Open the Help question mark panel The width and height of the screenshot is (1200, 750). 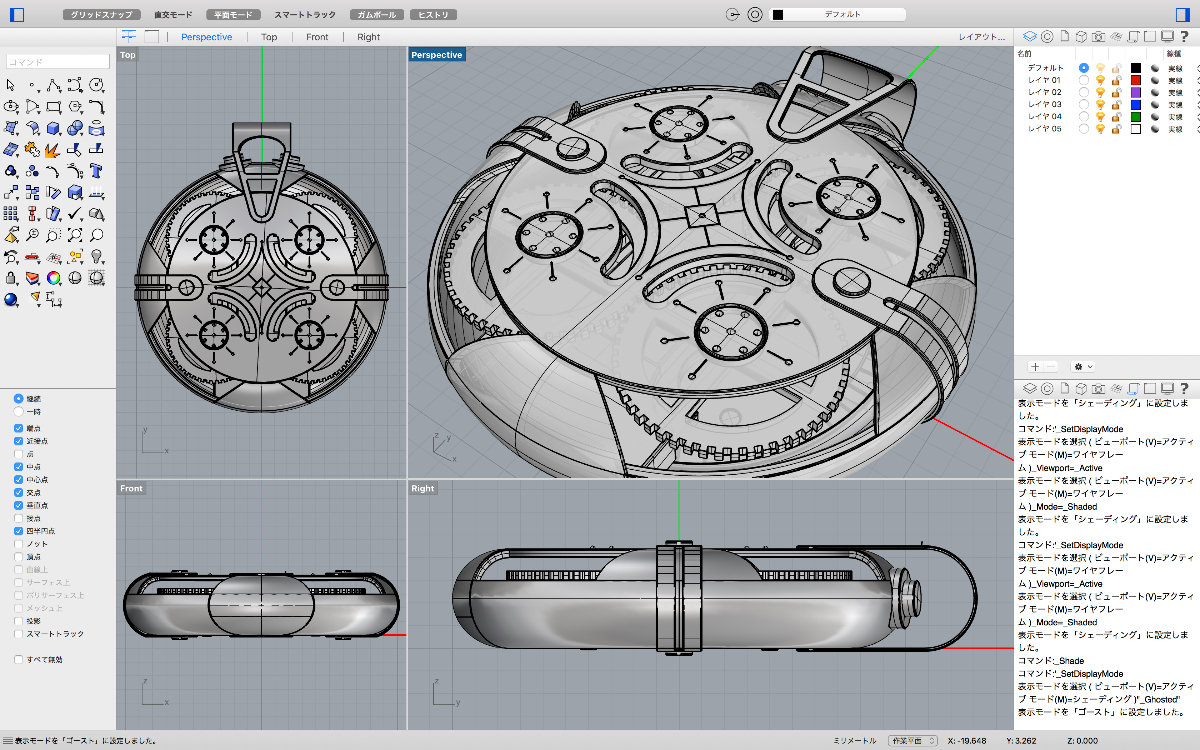pos(1184,37)
